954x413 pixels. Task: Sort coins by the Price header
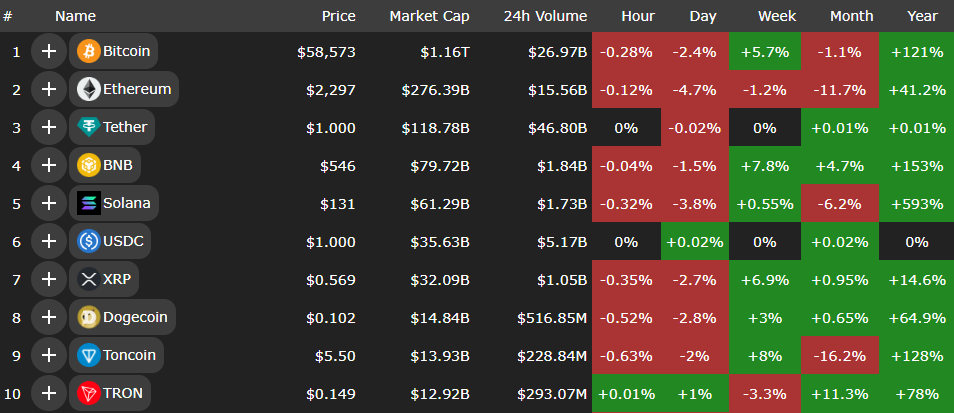coord(338,16)
